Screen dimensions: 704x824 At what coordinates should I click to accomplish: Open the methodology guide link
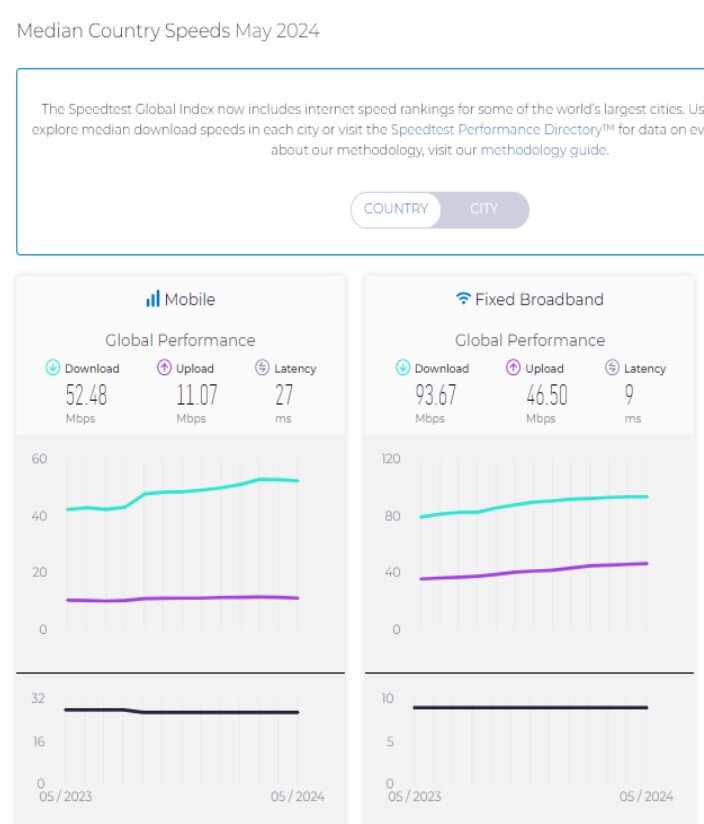[542, 150]
